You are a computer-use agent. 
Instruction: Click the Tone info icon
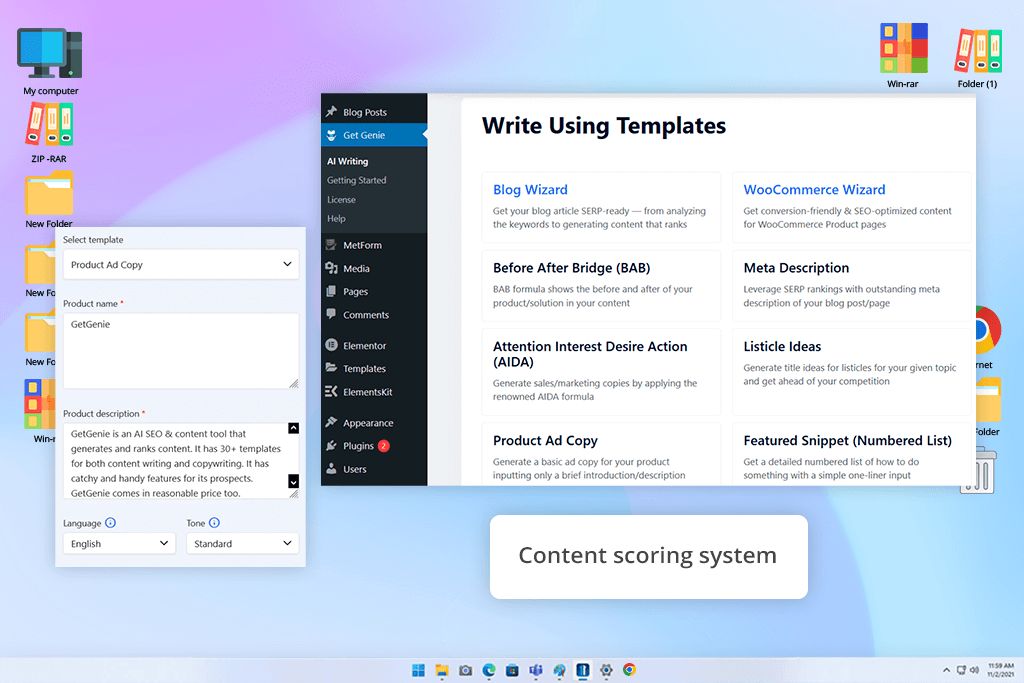(x=214, y=522)
